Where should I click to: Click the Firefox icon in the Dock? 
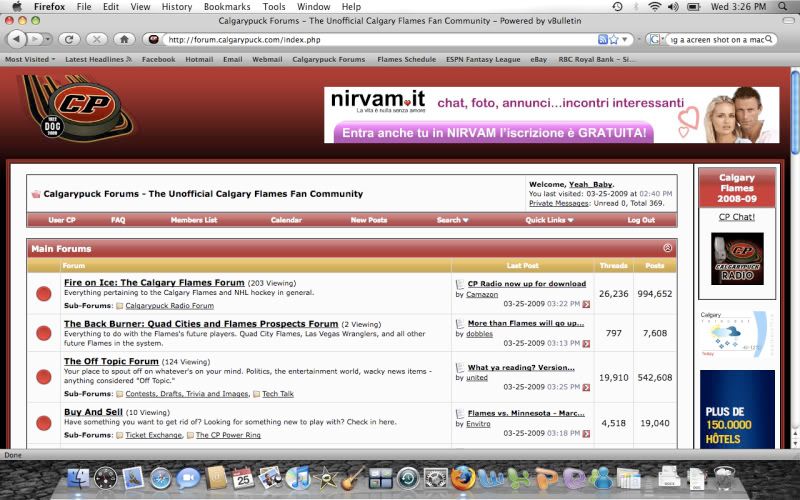(463, 479)
